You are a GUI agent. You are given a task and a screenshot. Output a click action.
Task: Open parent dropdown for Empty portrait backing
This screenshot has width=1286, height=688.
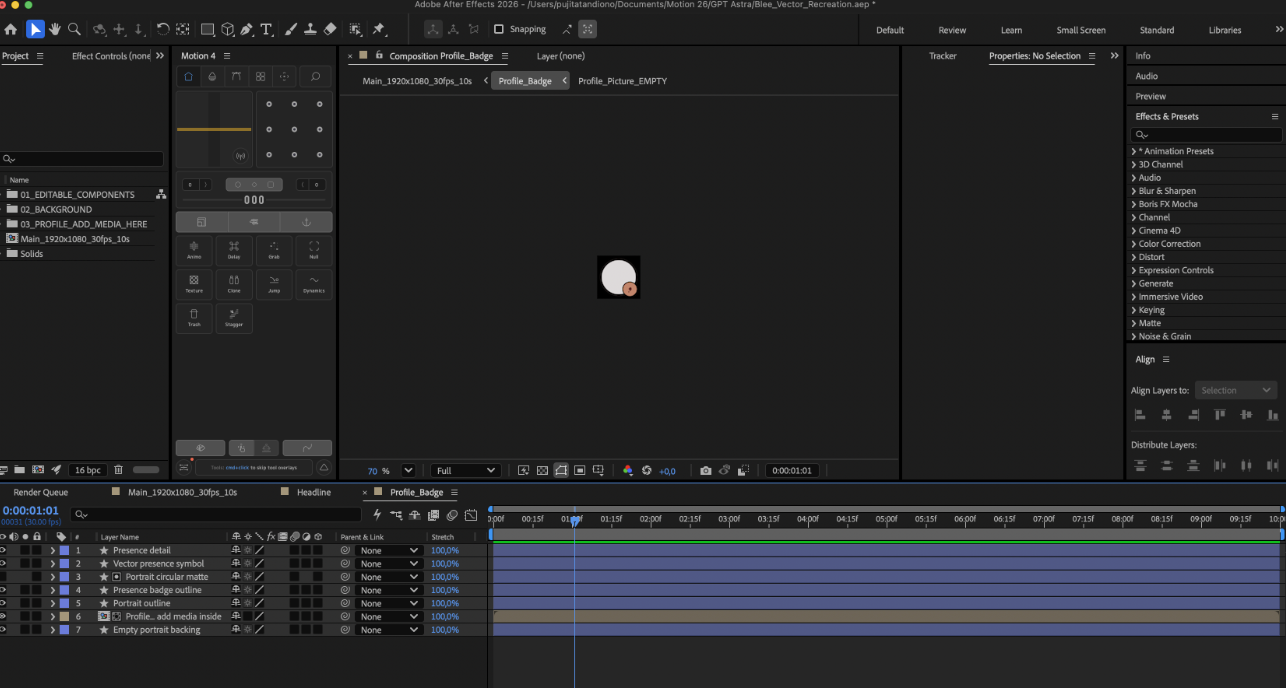pos(389,630)
